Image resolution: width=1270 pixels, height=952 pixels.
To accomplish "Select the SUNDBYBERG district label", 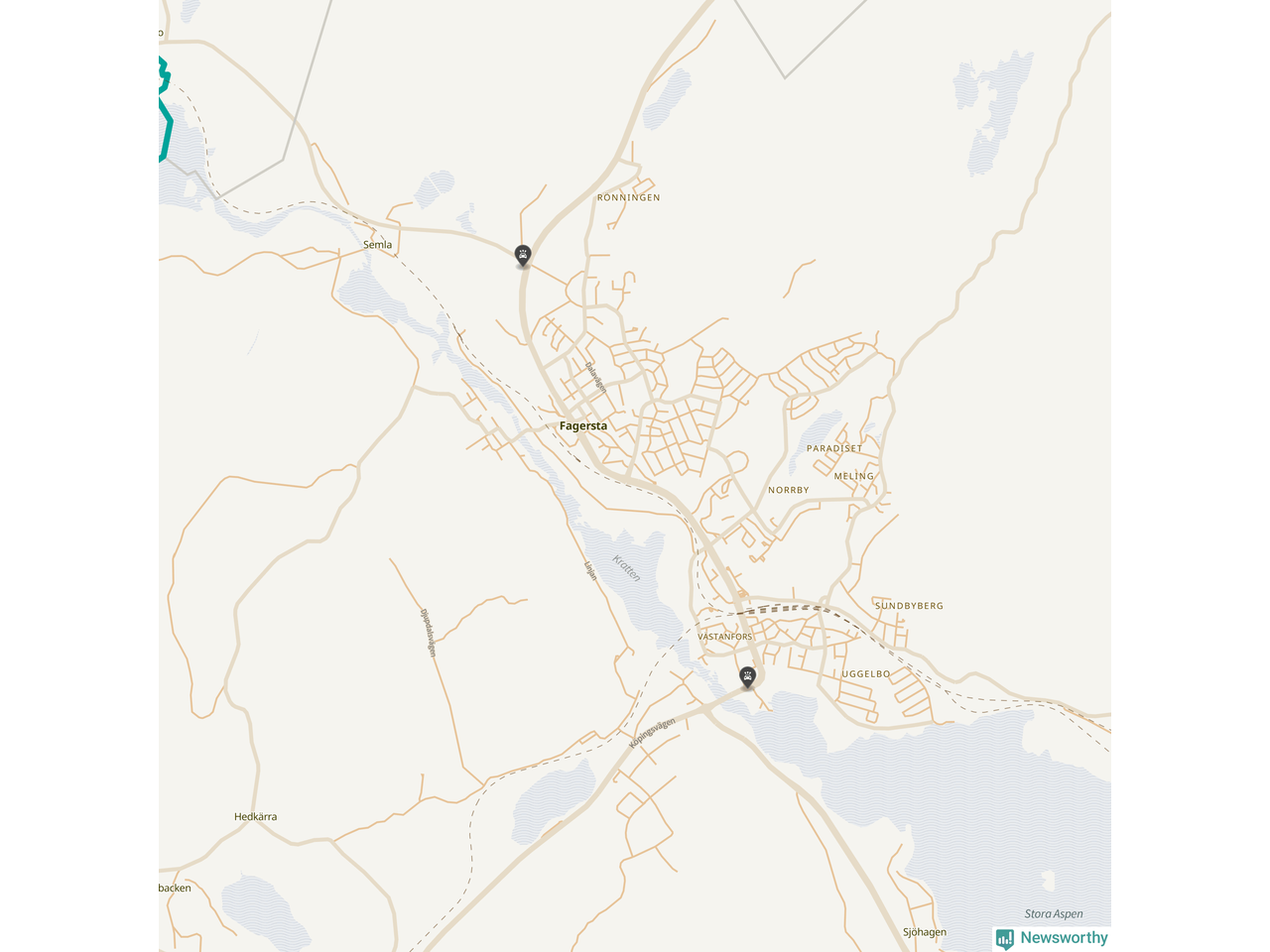I will click(909, 606).
